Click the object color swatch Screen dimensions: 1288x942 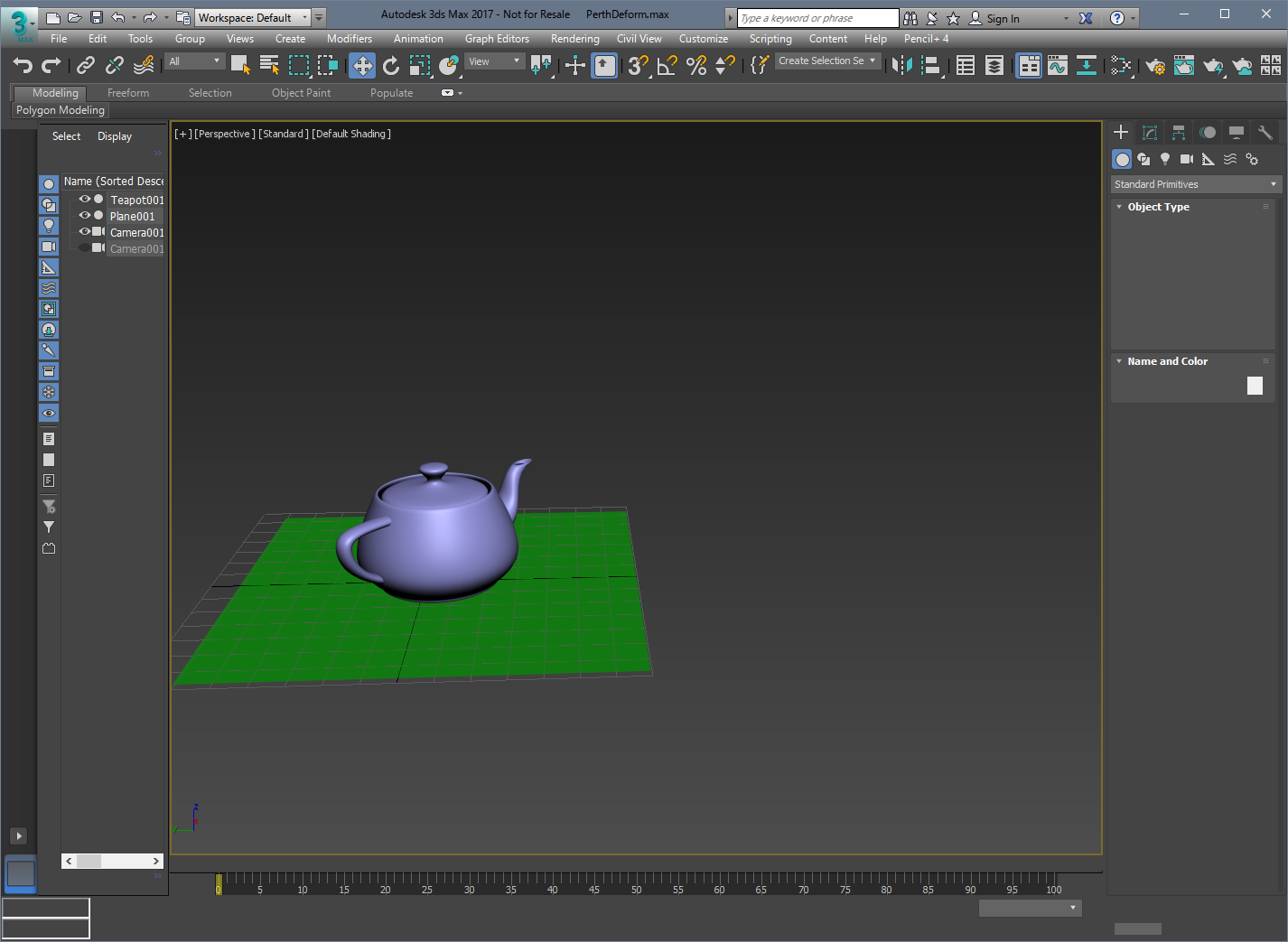pyautogui.click(x=1255, y=386)
